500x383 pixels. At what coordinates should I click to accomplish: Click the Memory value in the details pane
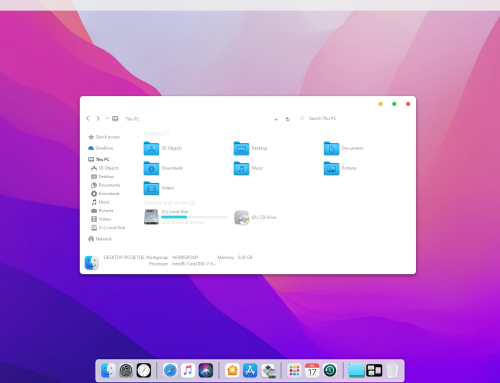(245, 257)
